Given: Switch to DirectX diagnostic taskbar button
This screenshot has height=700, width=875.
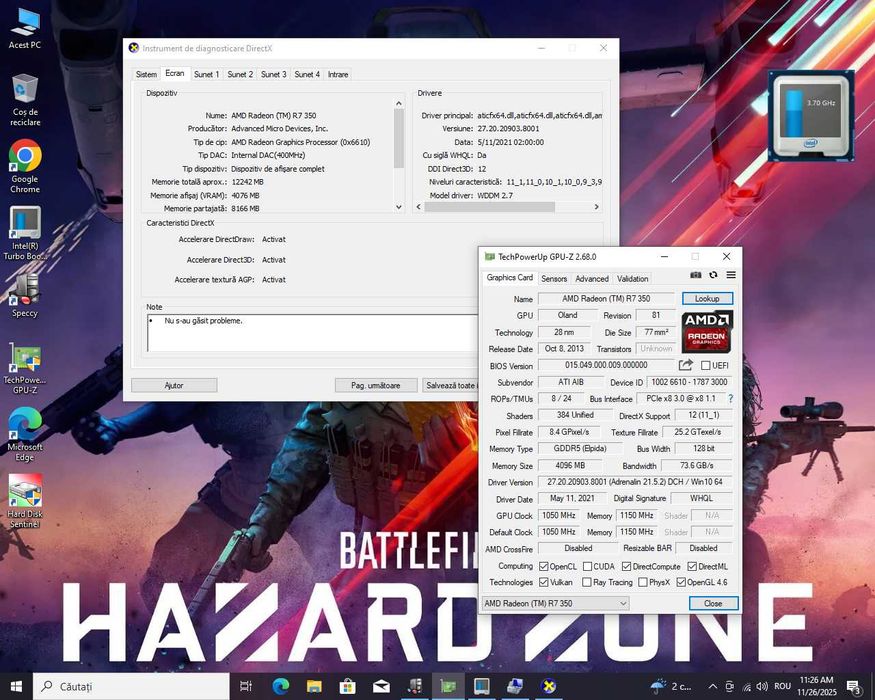Looking at the screenshot, I should click(x=549, y=686).
